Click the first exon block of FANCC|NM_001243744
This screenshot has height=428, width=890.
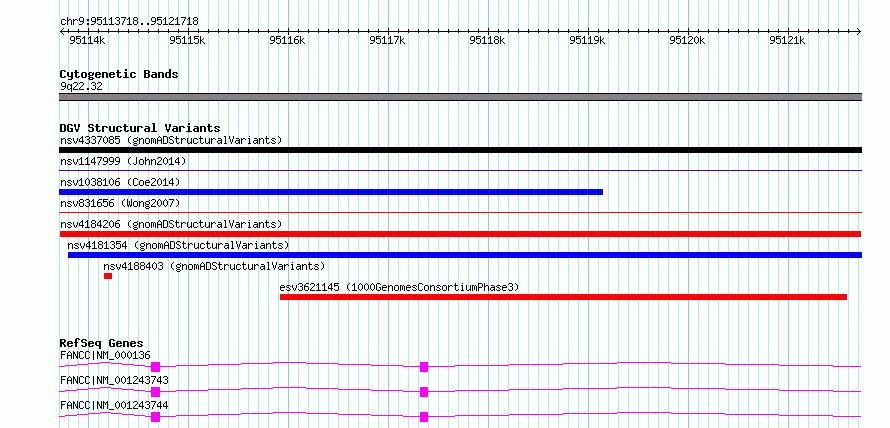click(x=156, y=417)
